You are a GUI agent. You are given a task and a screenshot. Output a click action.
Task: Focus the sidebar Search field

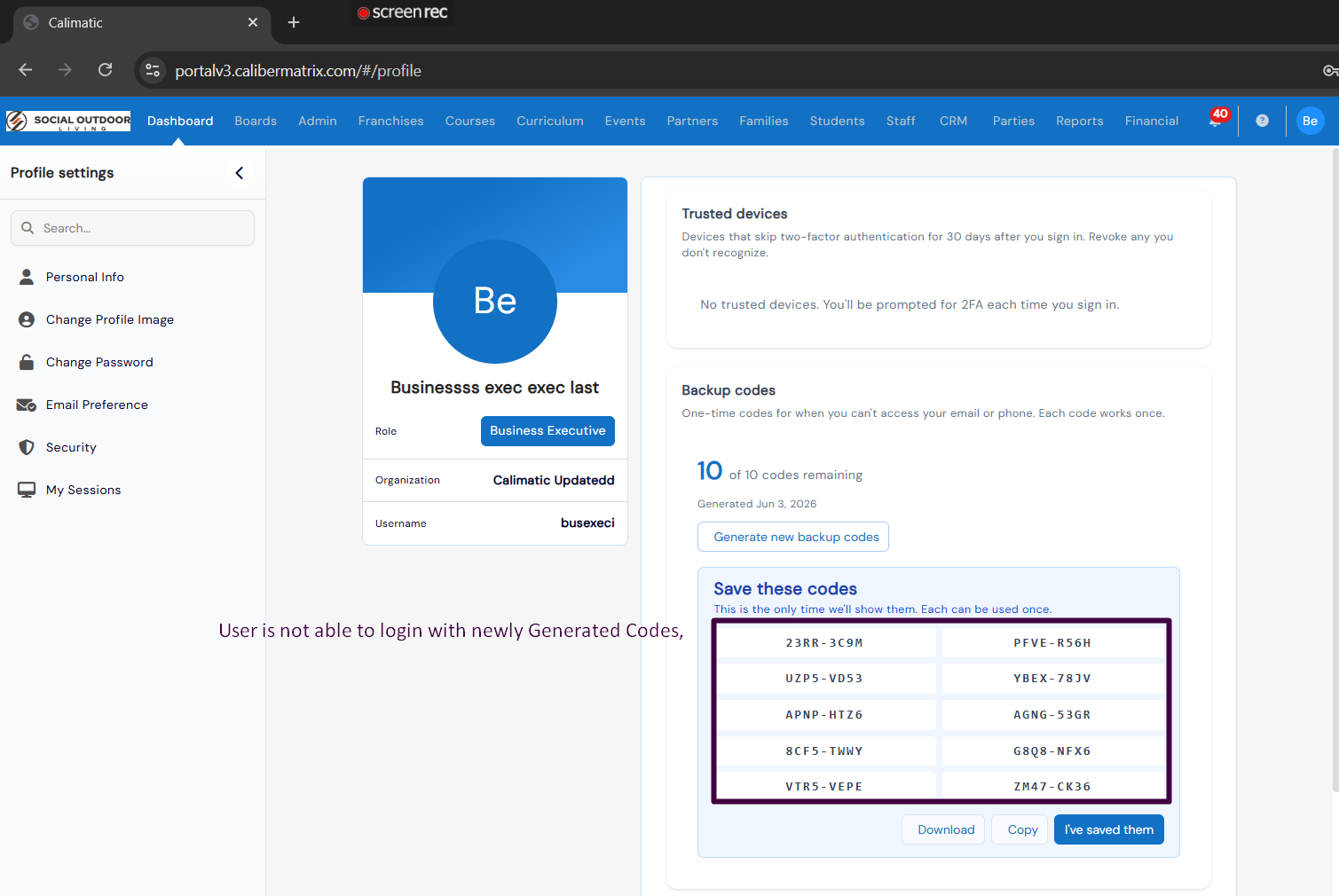132,228
